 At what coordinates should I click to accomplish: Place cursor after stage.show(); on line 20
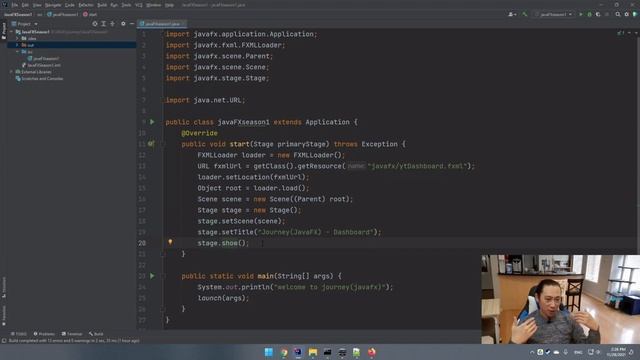click(x=249, y=243)
